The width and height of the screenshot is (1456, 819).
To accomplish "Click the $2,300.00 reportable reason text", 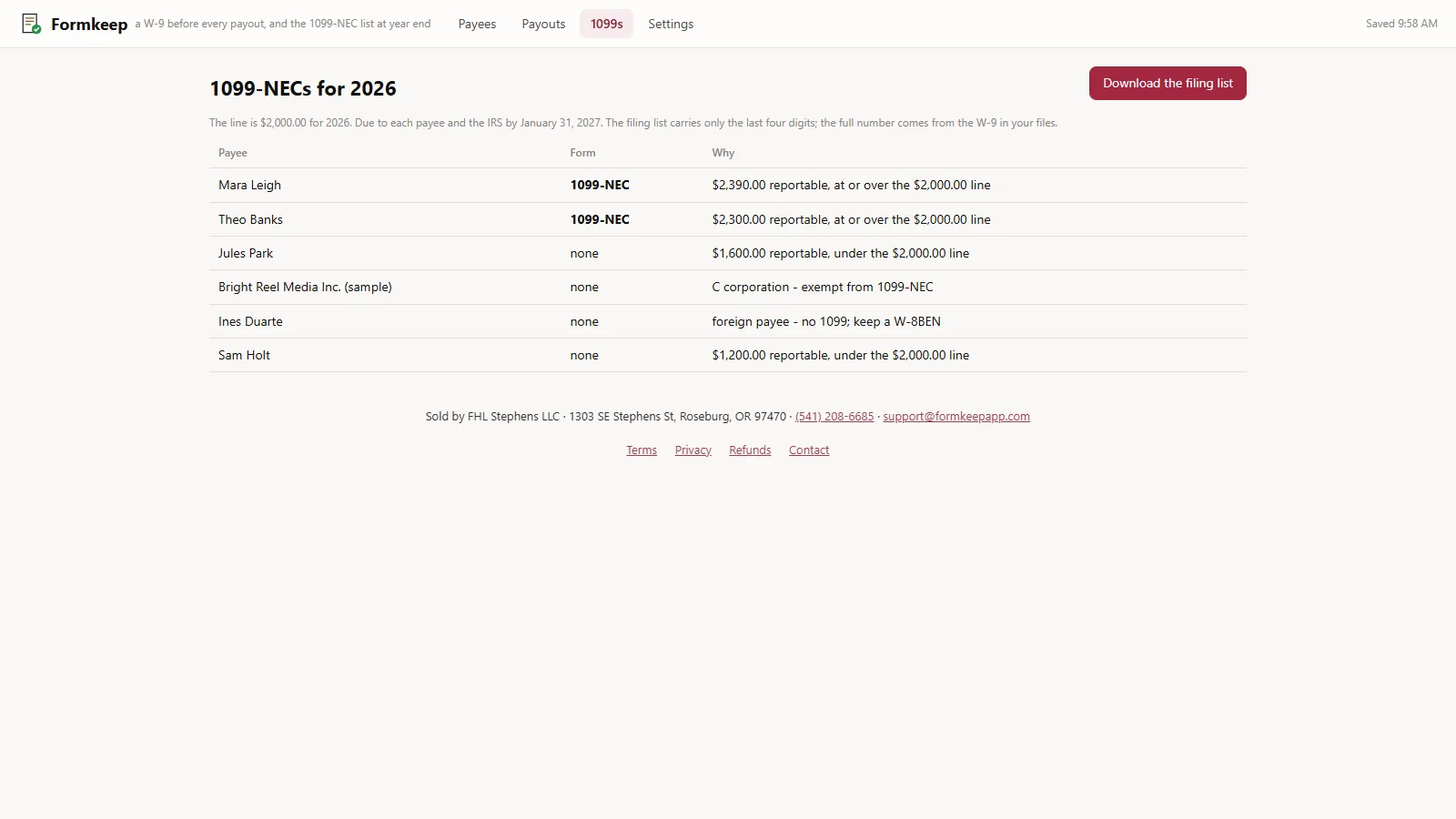I will [851, 219].
